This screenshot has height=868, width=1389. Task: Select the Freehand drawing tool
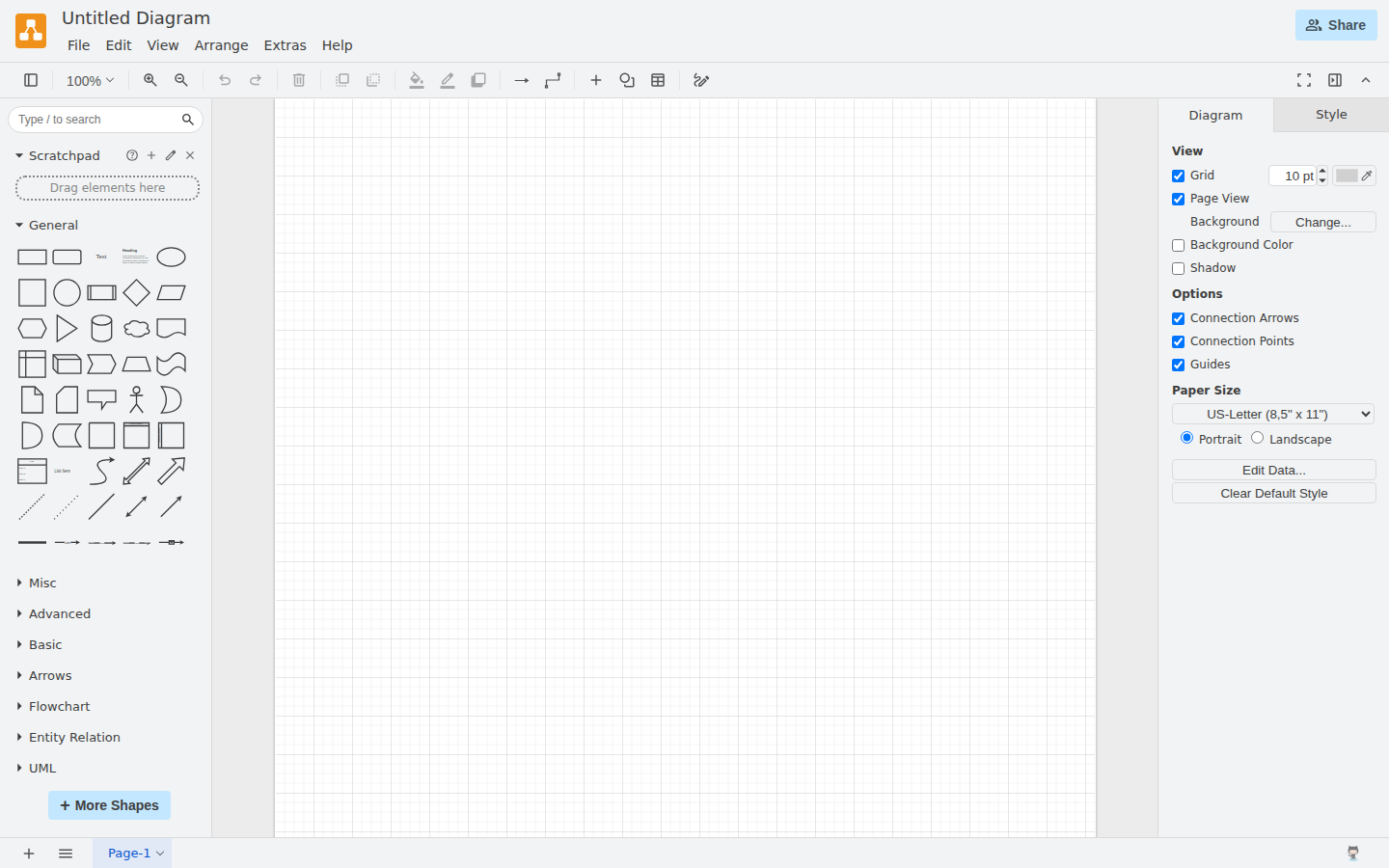tap(701, 80)
